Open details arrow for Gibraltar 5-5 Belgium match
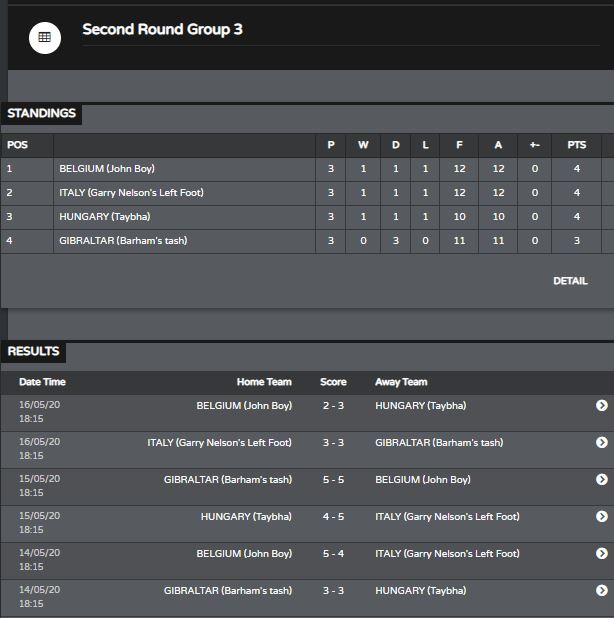This screenshot has width=614, height=618. tap(601, 479)
